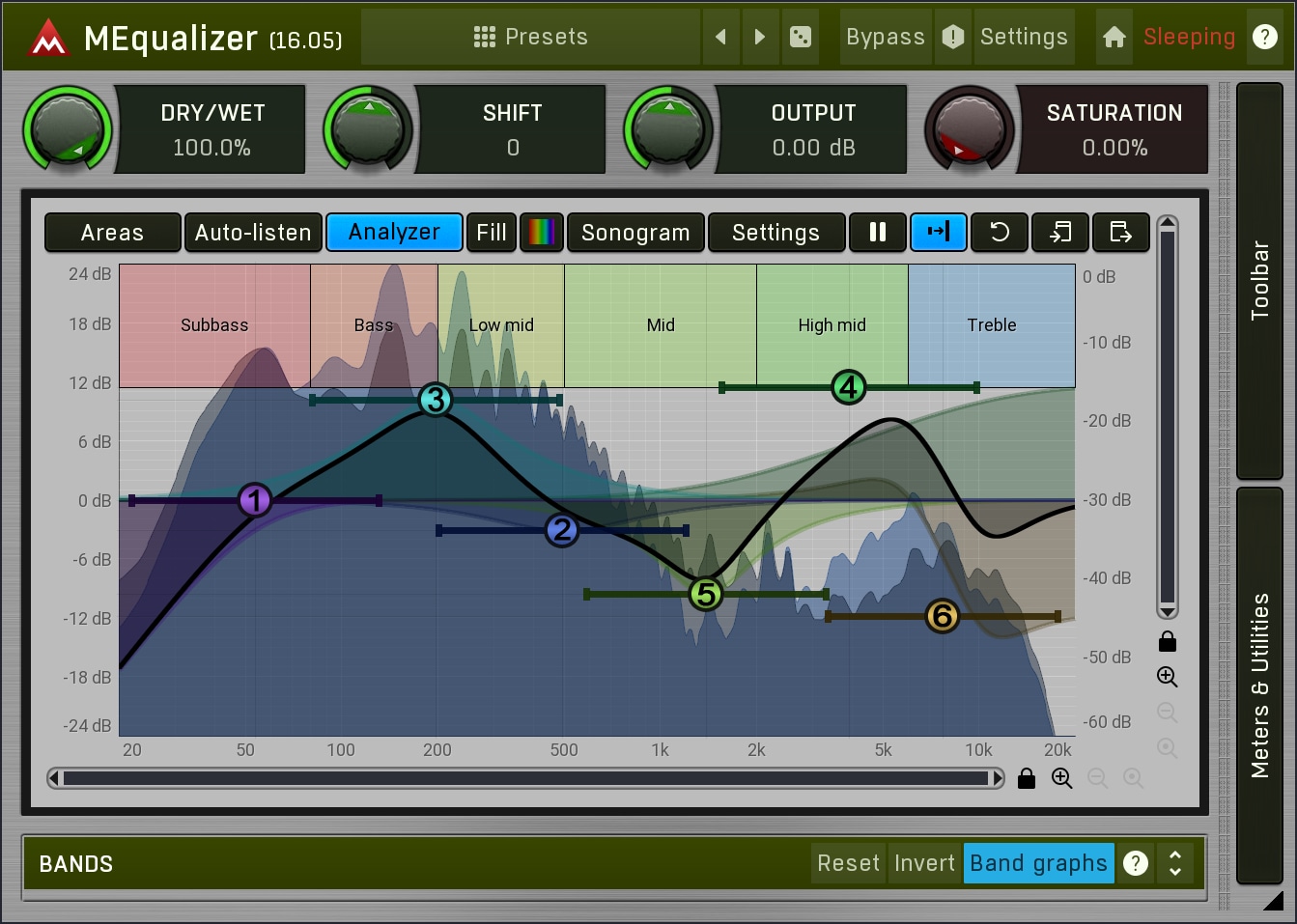Toggle the Areas button
1297x924 pixels.
[x=112, y=233]
